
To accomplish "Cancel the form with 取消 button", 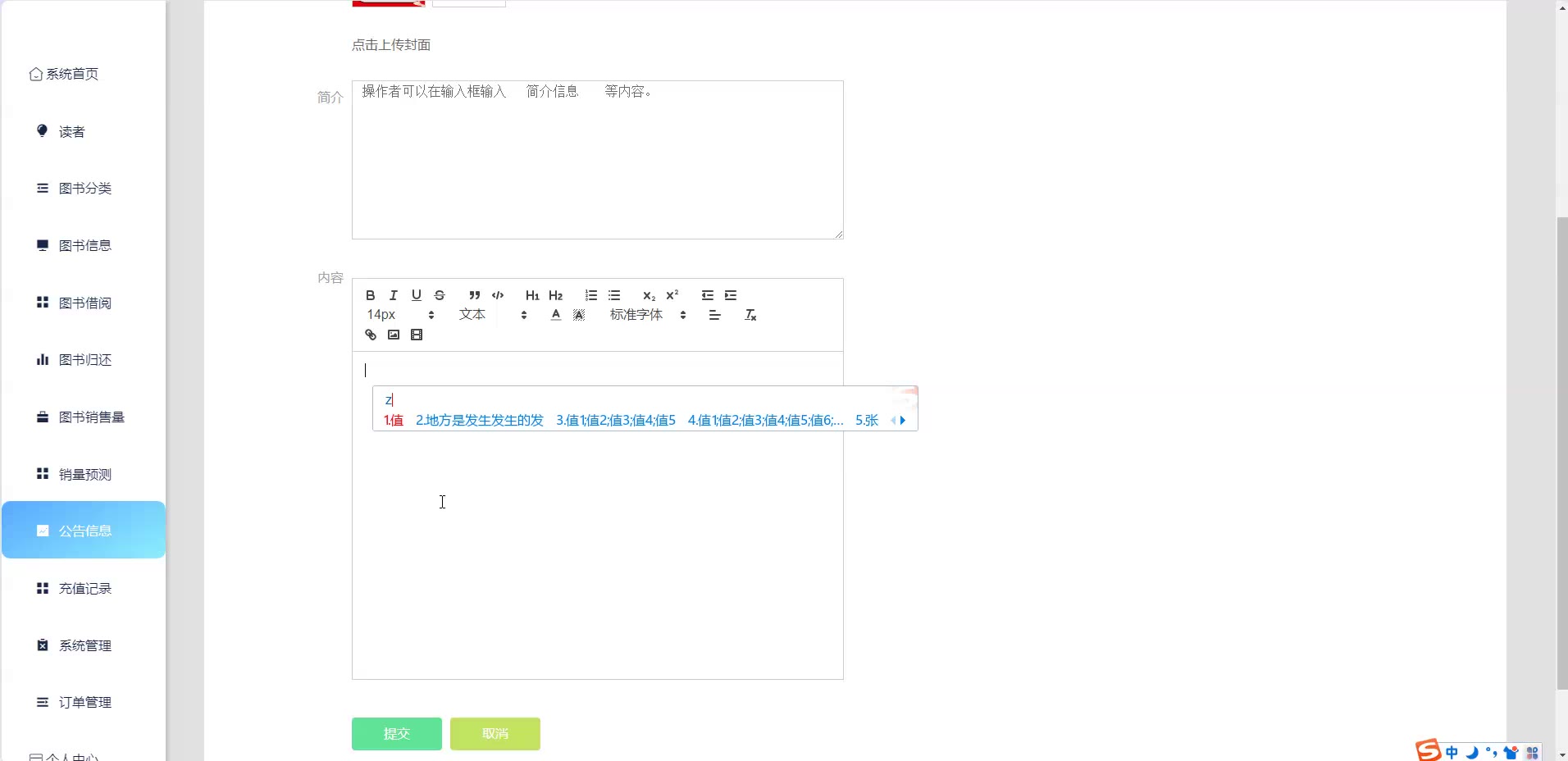I will [495, 734].
